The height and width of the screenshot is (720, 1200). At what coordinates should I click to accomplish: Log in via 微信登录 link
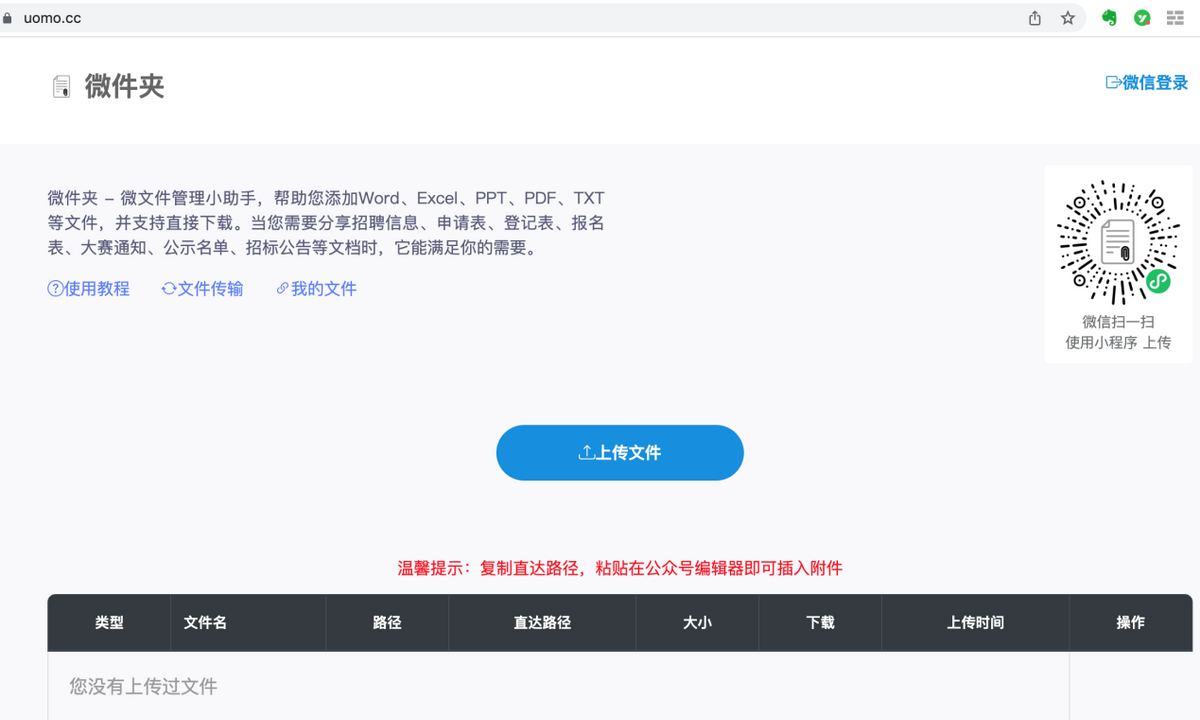[1147, 83]
